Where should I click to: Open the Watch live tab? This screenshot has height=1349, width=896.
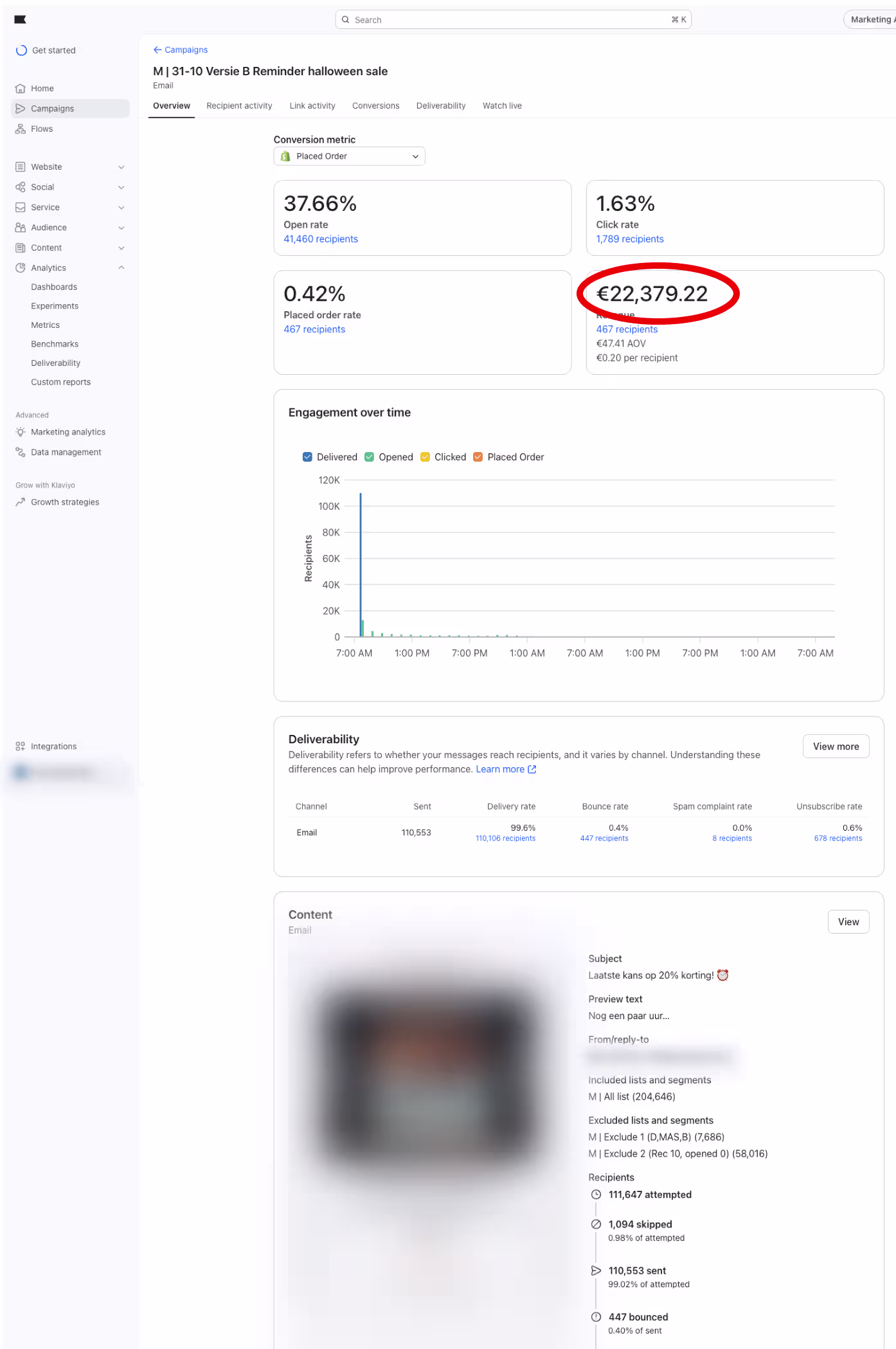[x=503, y=106]
